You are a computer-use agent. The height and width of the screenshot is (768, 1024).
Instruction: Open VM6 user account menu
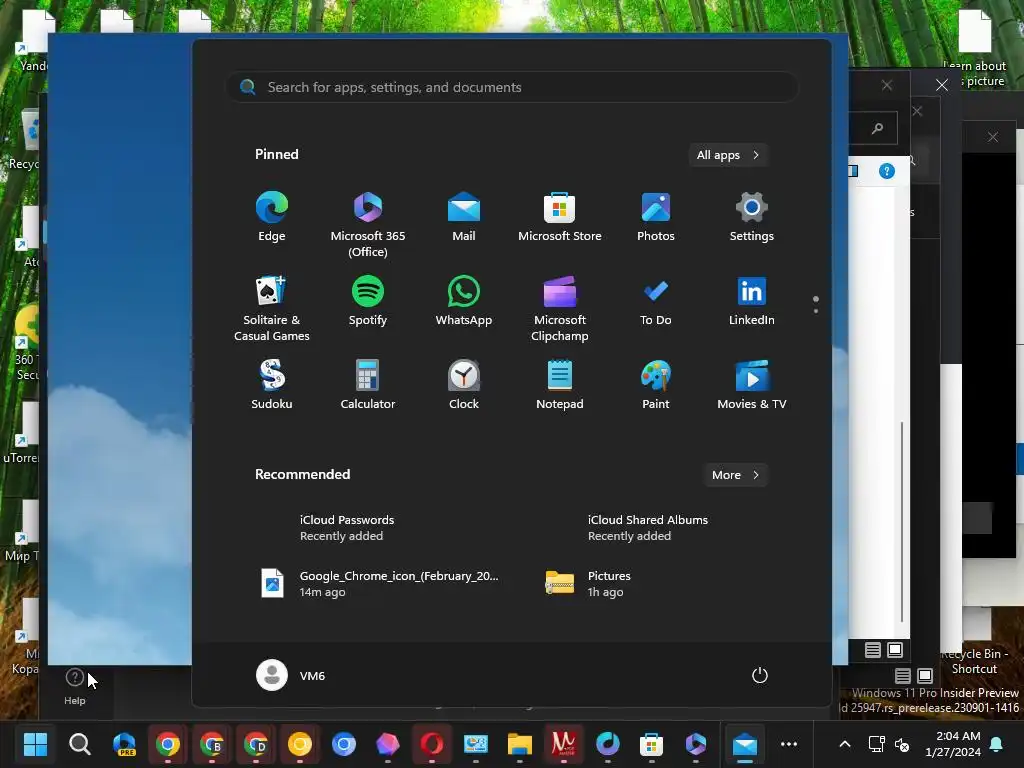coord(291,675)
